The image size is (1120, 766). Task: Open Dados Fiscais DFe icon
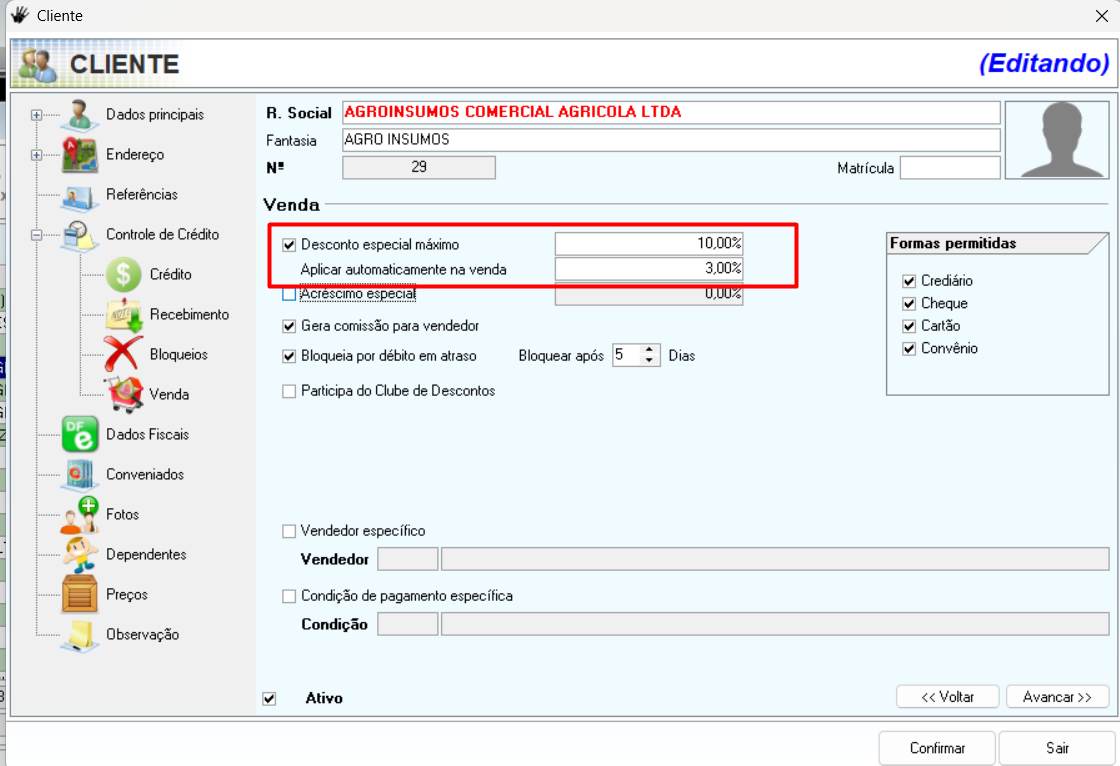pos(80,435)
